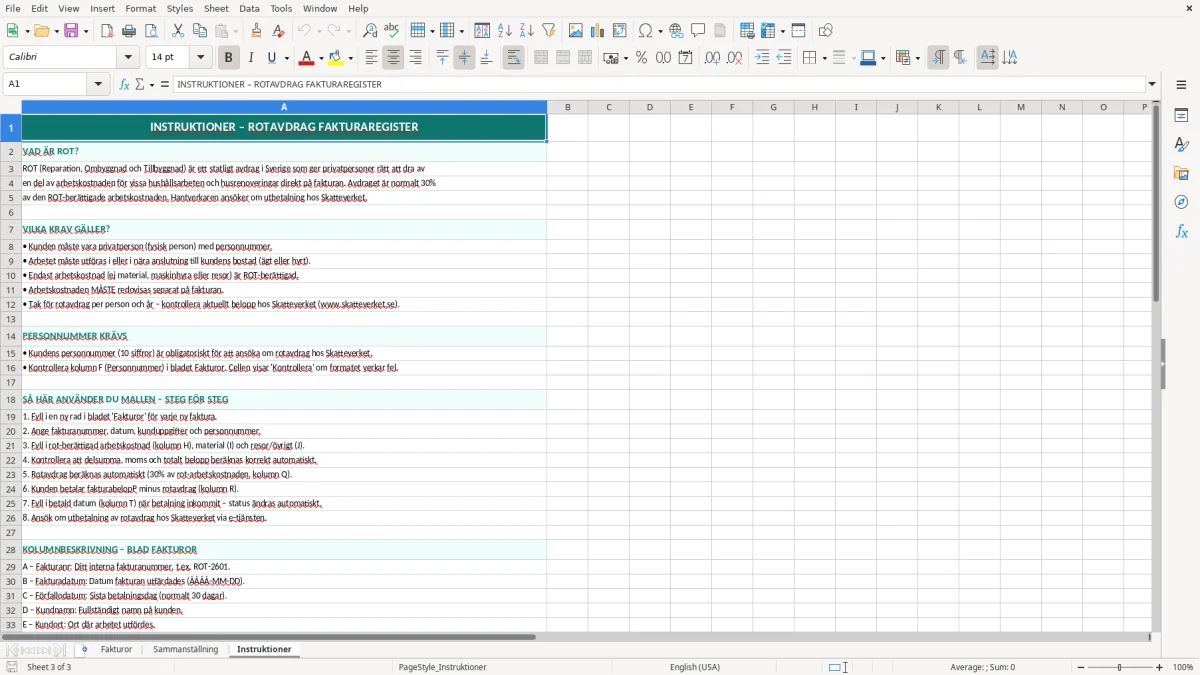Toggle Italic formatting

pyautogui.click(x=251, y=58)
